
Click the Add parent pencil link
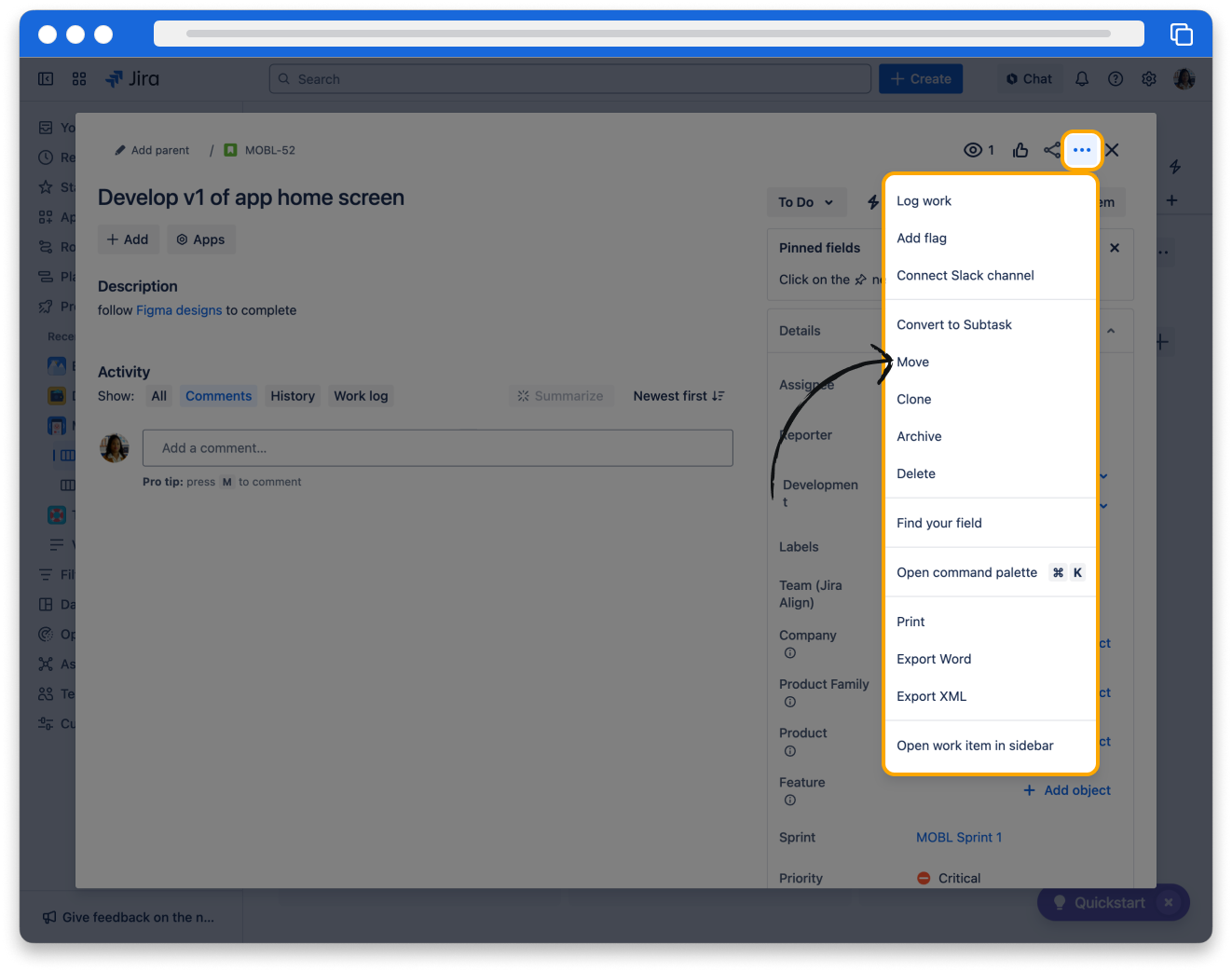(x=152, y=150)
